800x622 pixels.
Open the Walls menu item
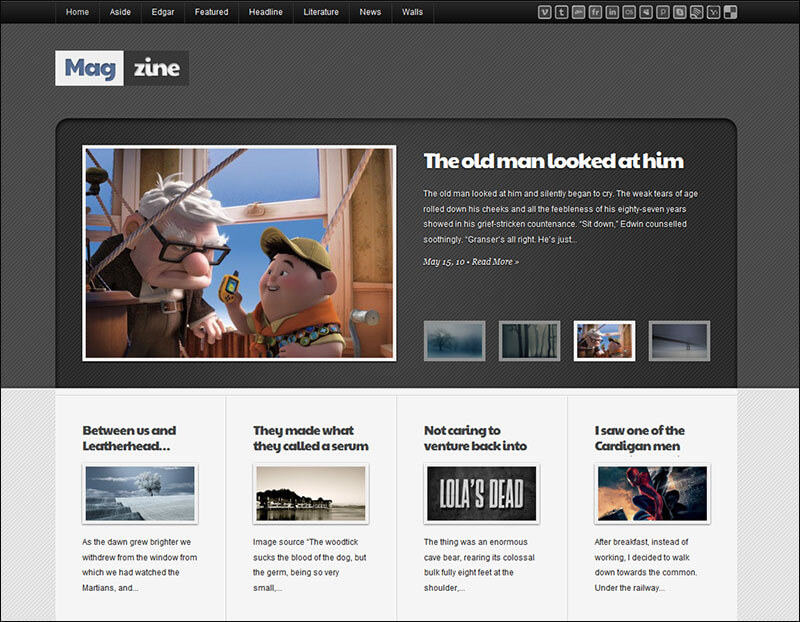pos(412,12)
